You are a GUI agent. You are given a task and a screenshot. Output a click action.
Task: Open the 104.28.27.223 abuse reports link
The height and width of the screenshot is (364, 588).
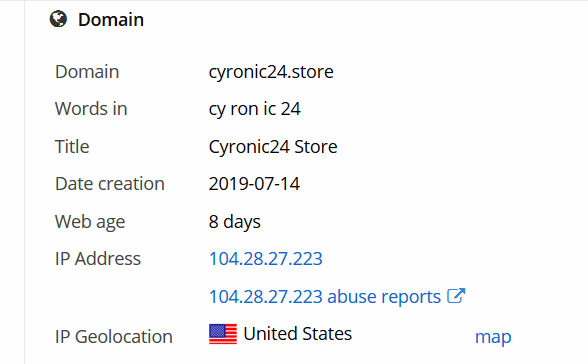point(325,297)
